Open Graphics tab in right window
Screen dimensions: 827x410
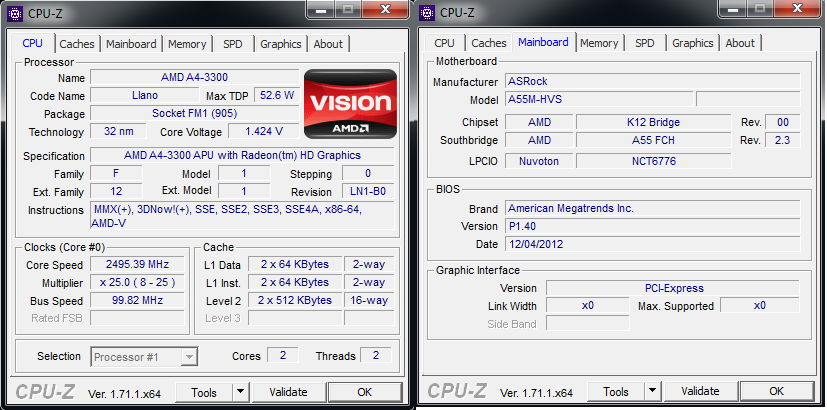pos(693,43)
